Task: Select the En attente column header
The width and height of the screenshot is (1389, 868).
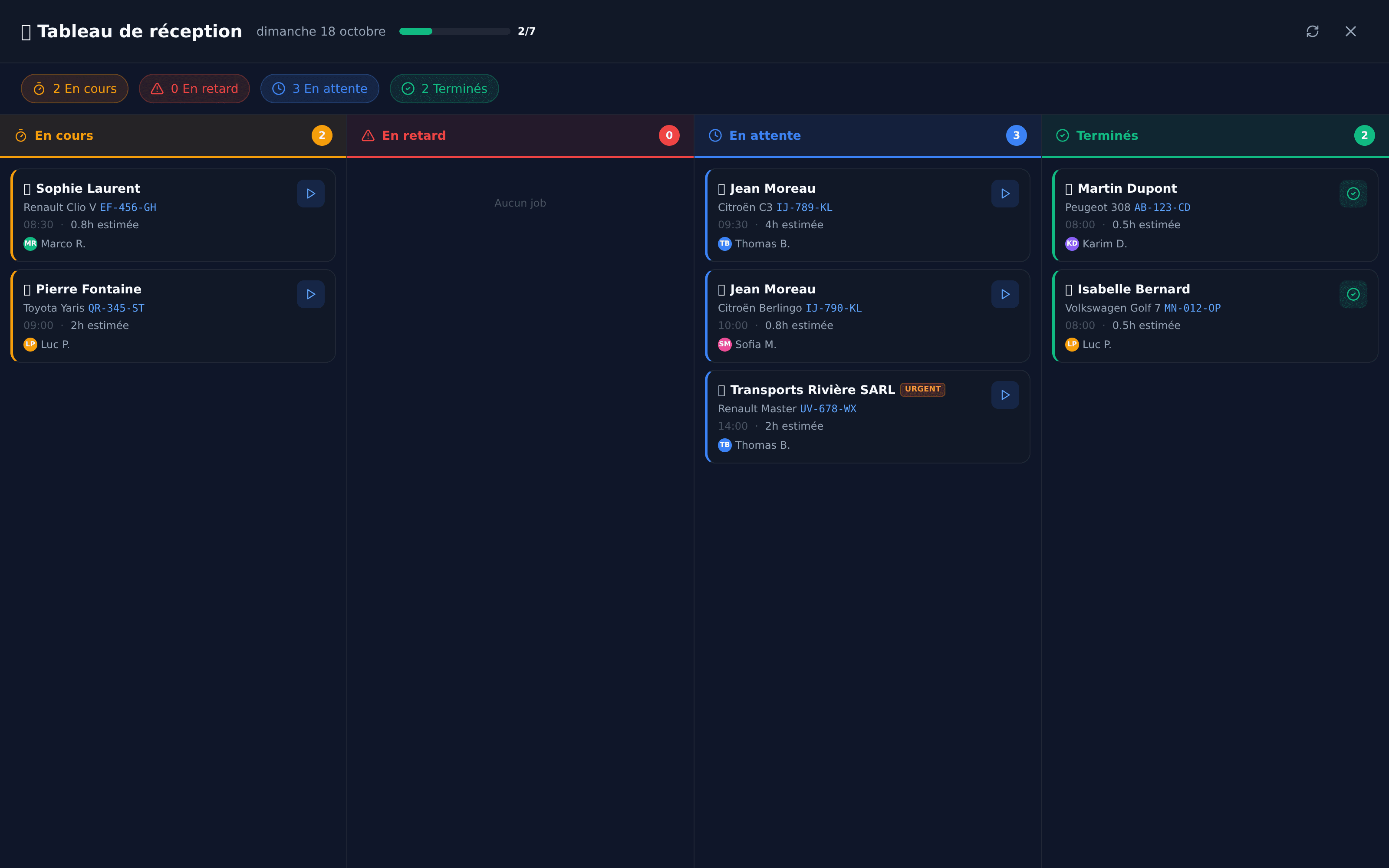Action: click(x=868, y=135)
